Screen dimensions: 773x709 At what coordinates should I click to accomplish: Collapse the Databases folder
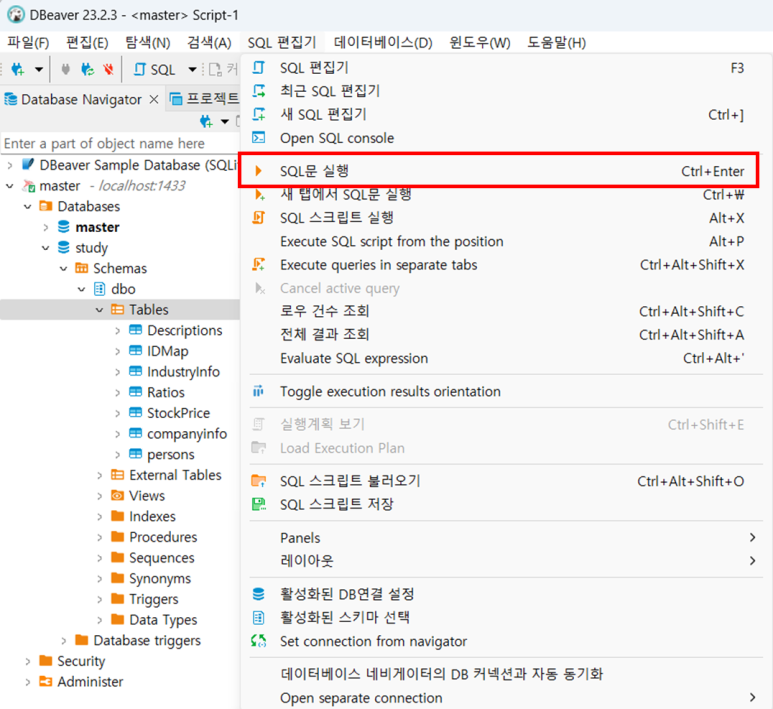[28, 207]
